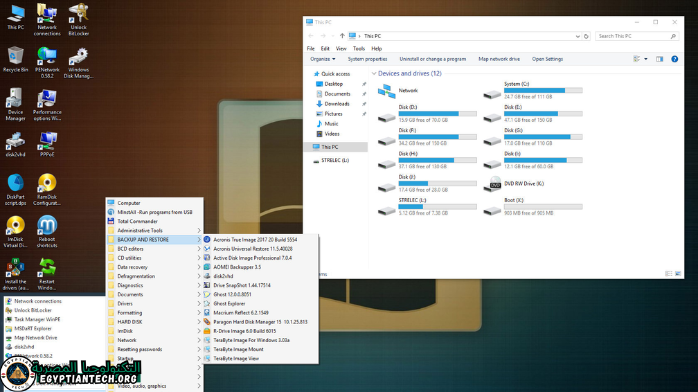Viewport: 698px width, 392px height.
Task: Launch disk2vhd desktop shortcut
Action: pos(16,144)
